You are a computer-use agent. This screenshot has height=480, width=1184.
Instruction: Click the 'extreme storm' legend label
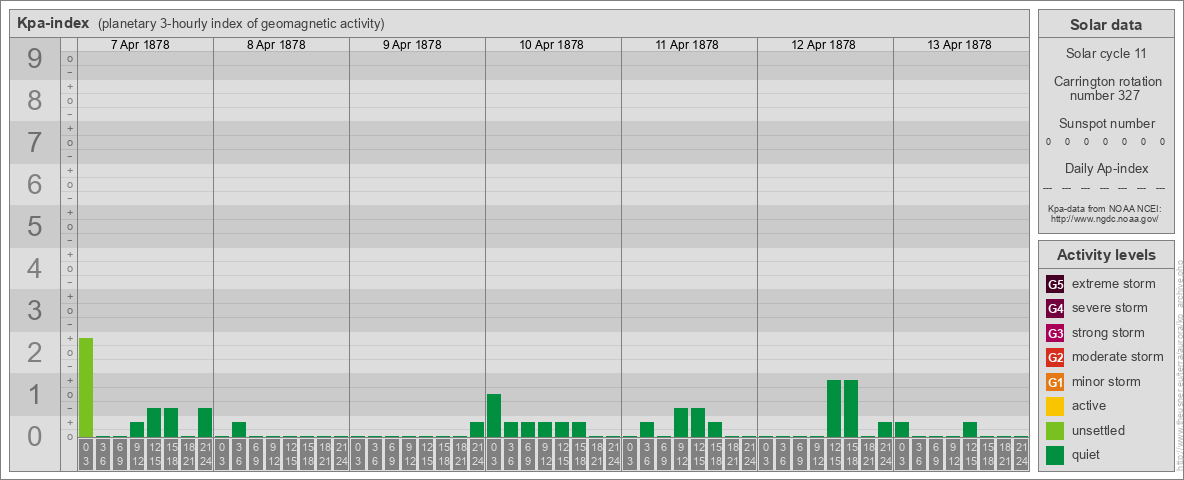tap(1114, 285)
